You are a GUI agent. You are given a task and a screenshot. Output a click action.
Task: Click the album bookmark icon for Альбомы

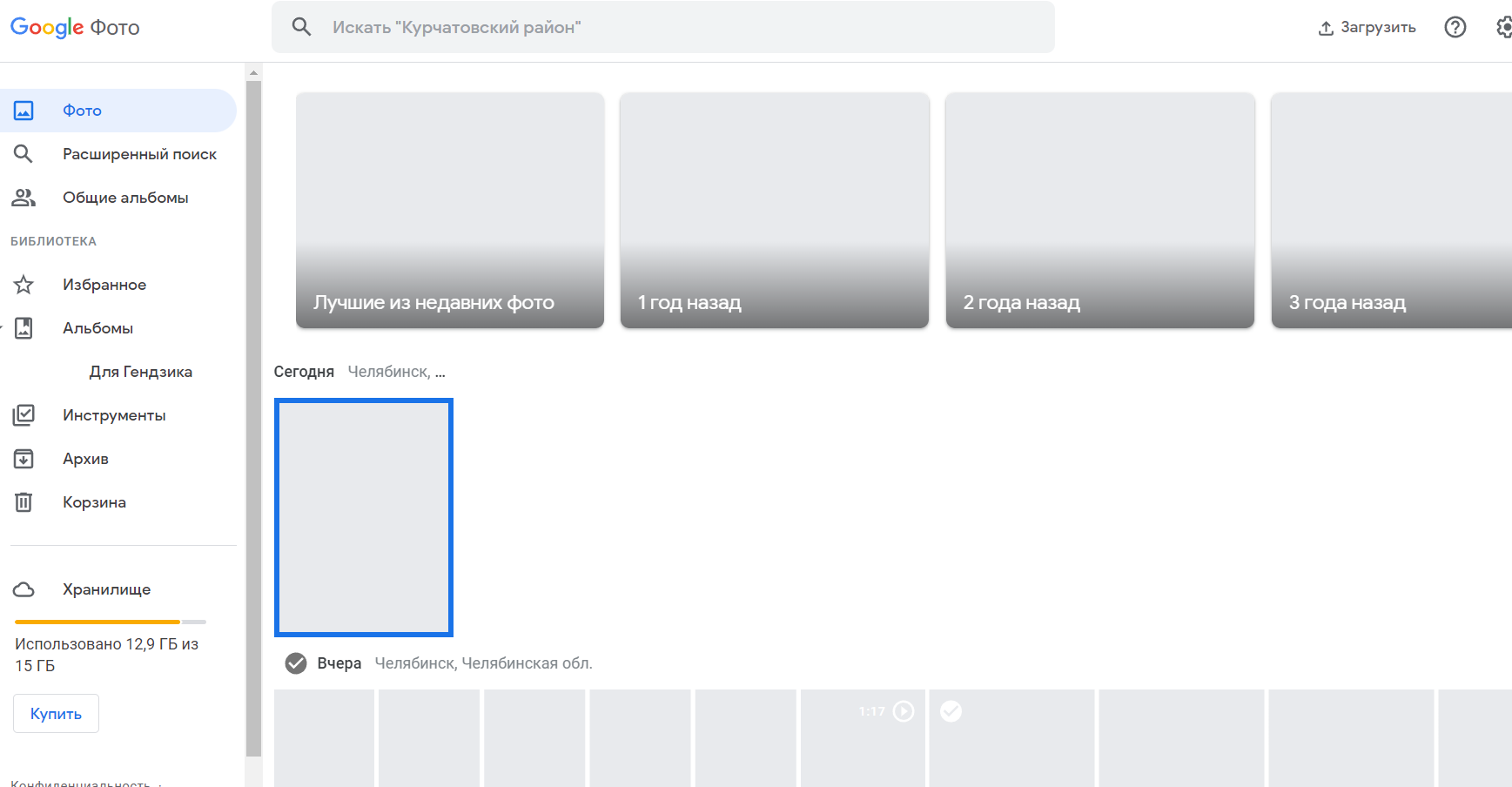click(x=24, y=328)
